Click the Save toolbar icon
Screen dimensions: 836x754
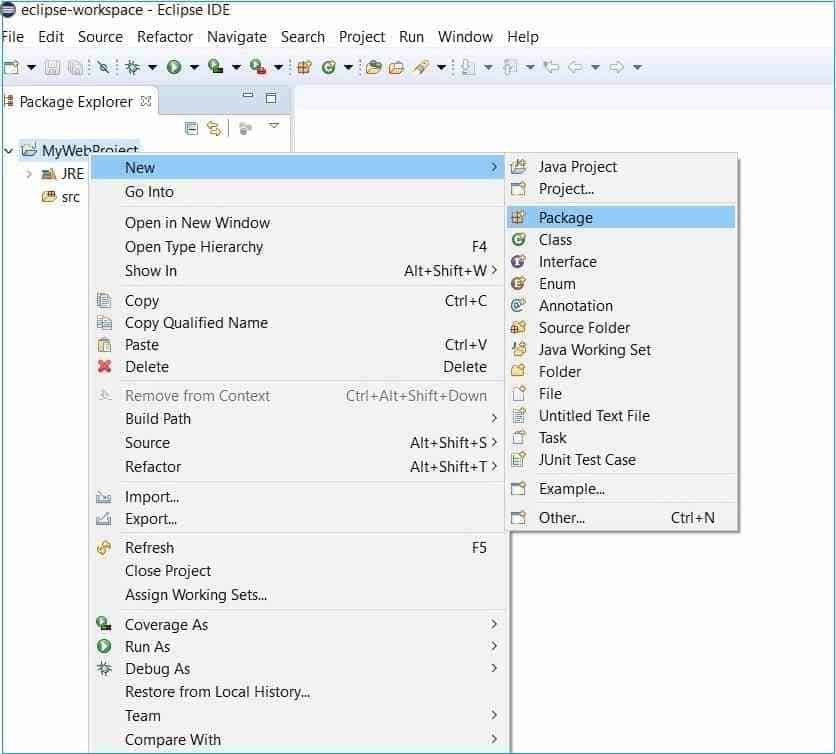point(52,67)
